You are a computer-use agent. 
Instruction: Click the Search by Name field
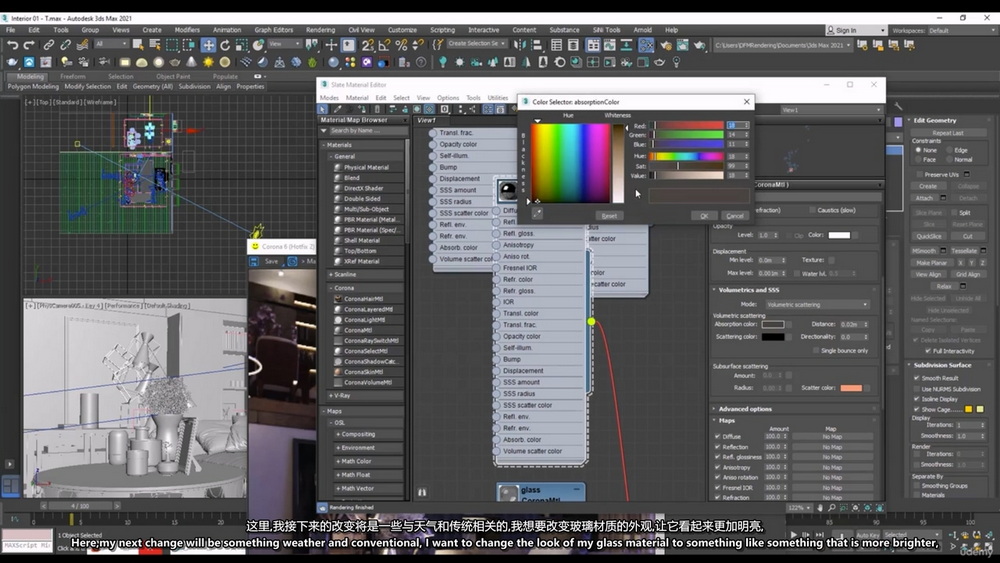coord(367,131)
